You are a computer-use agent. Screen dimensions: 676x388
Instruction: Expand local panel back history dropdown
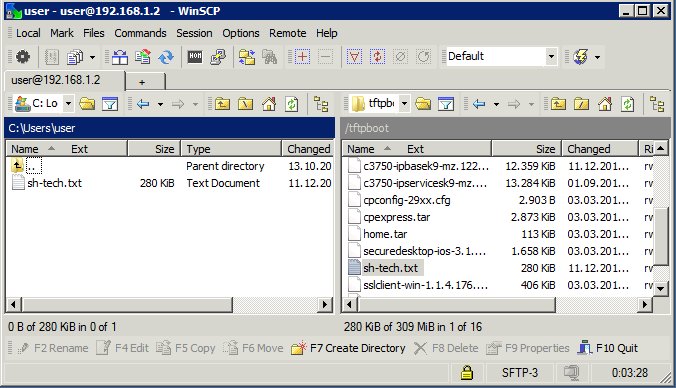(x=160, y=104)
